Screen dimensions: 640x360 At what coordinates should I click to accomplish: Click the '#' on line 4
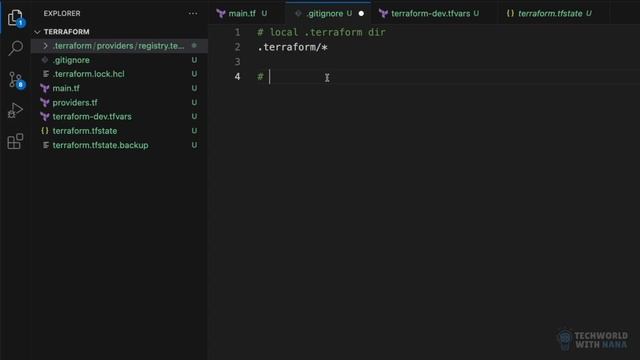(x=260, y=76)
